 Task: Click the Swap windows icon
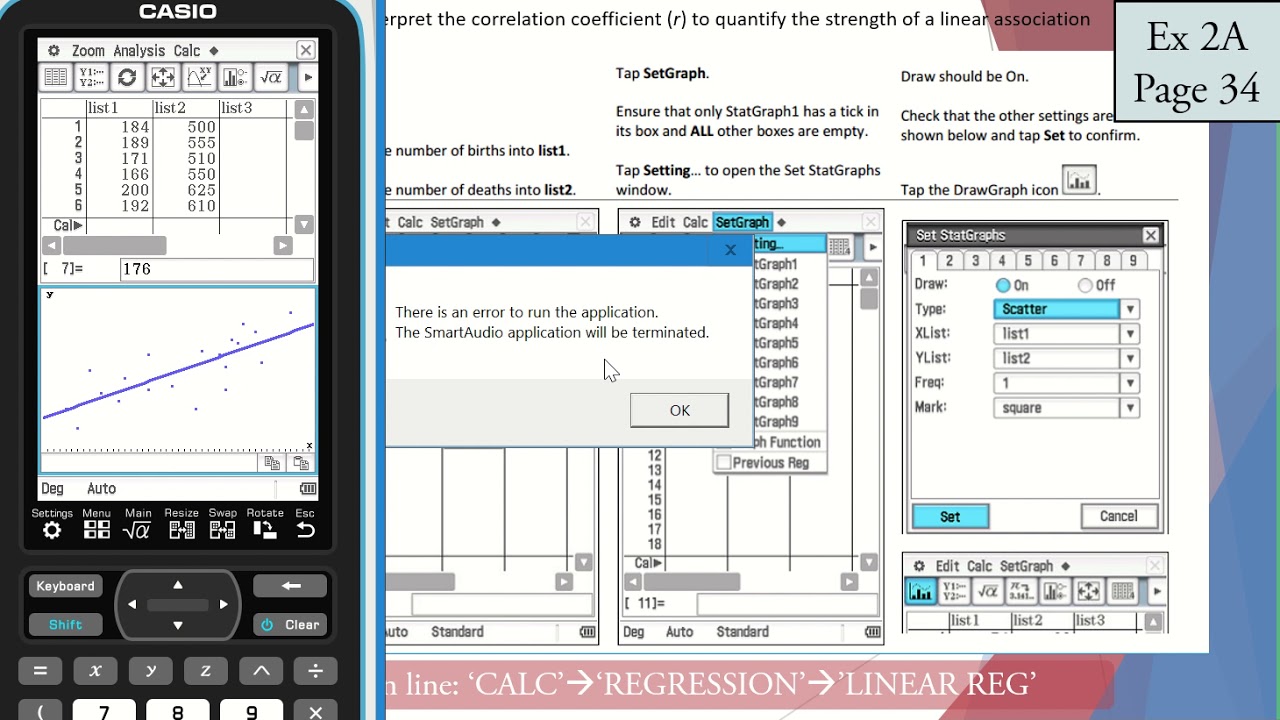(222, 530)
